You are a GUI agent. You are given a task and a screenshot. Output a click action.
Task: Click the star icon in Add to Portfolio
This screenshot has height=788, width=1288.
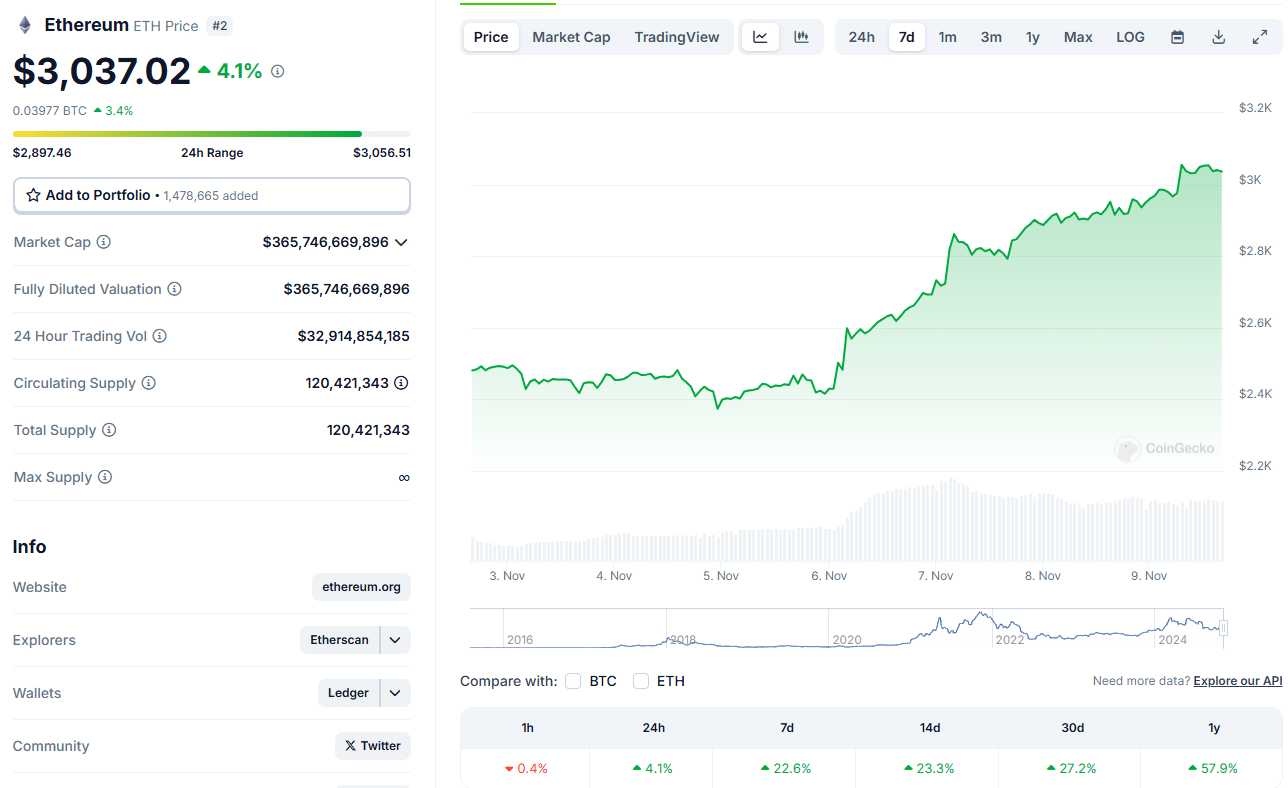click(x=33, y=195)
